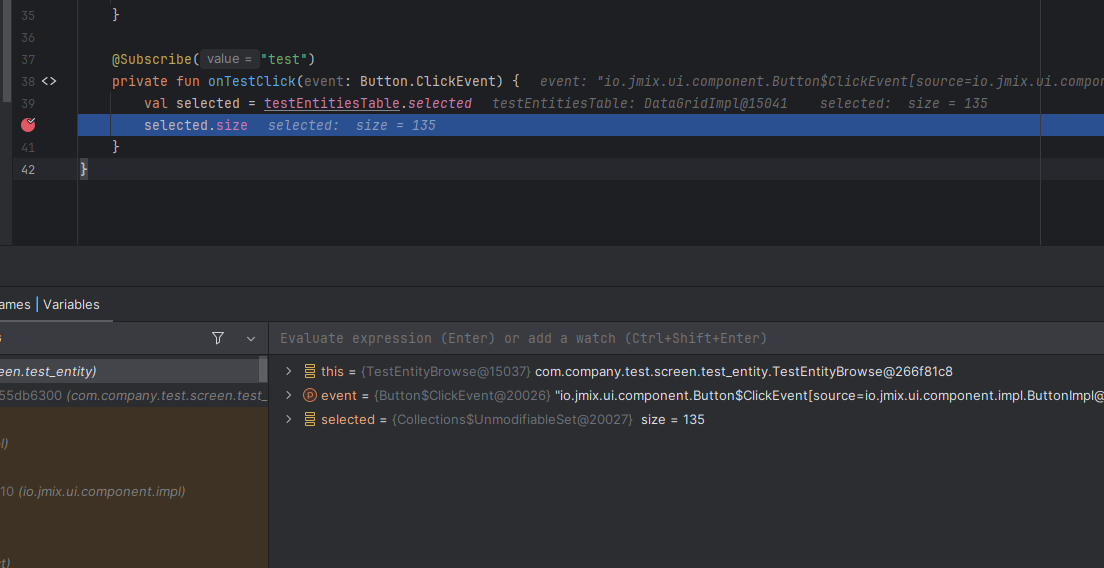Screen dimensions: 1104x568
Task: Click the object icon beside 'selected' variable
Action: coord(309,419)
